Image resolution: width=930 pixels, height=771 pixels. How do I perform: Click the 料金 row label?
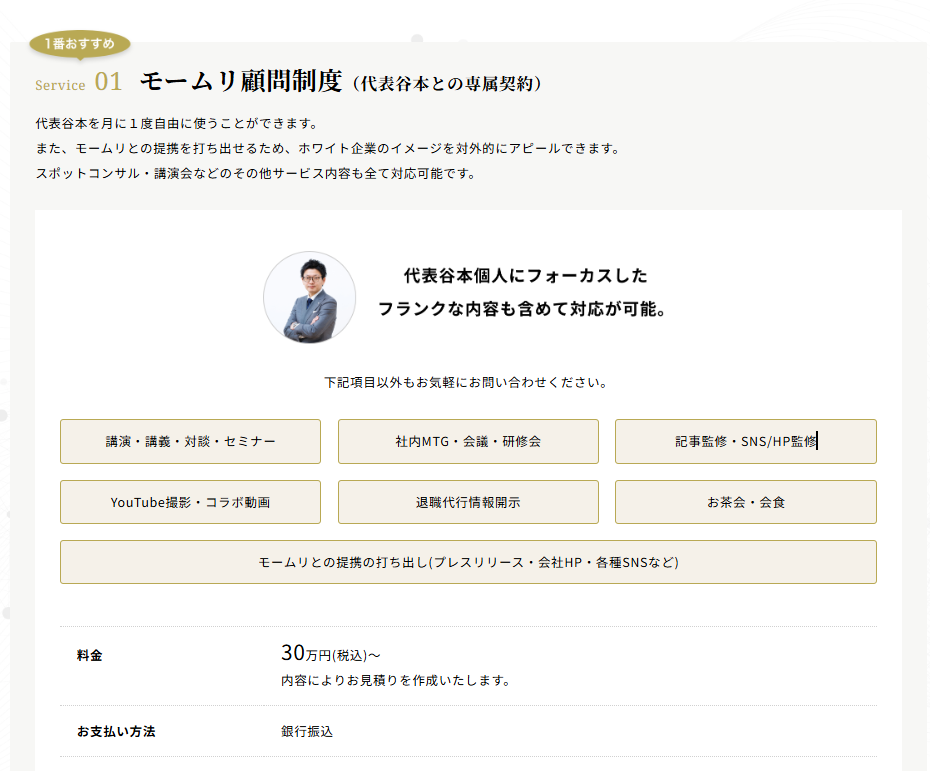coord(90,656)
